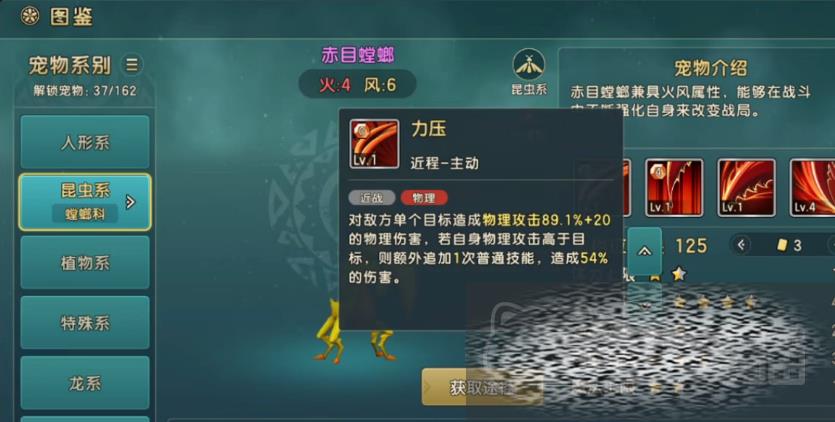
Task: Click the gold star rating icon
Action: coord(678,274)
